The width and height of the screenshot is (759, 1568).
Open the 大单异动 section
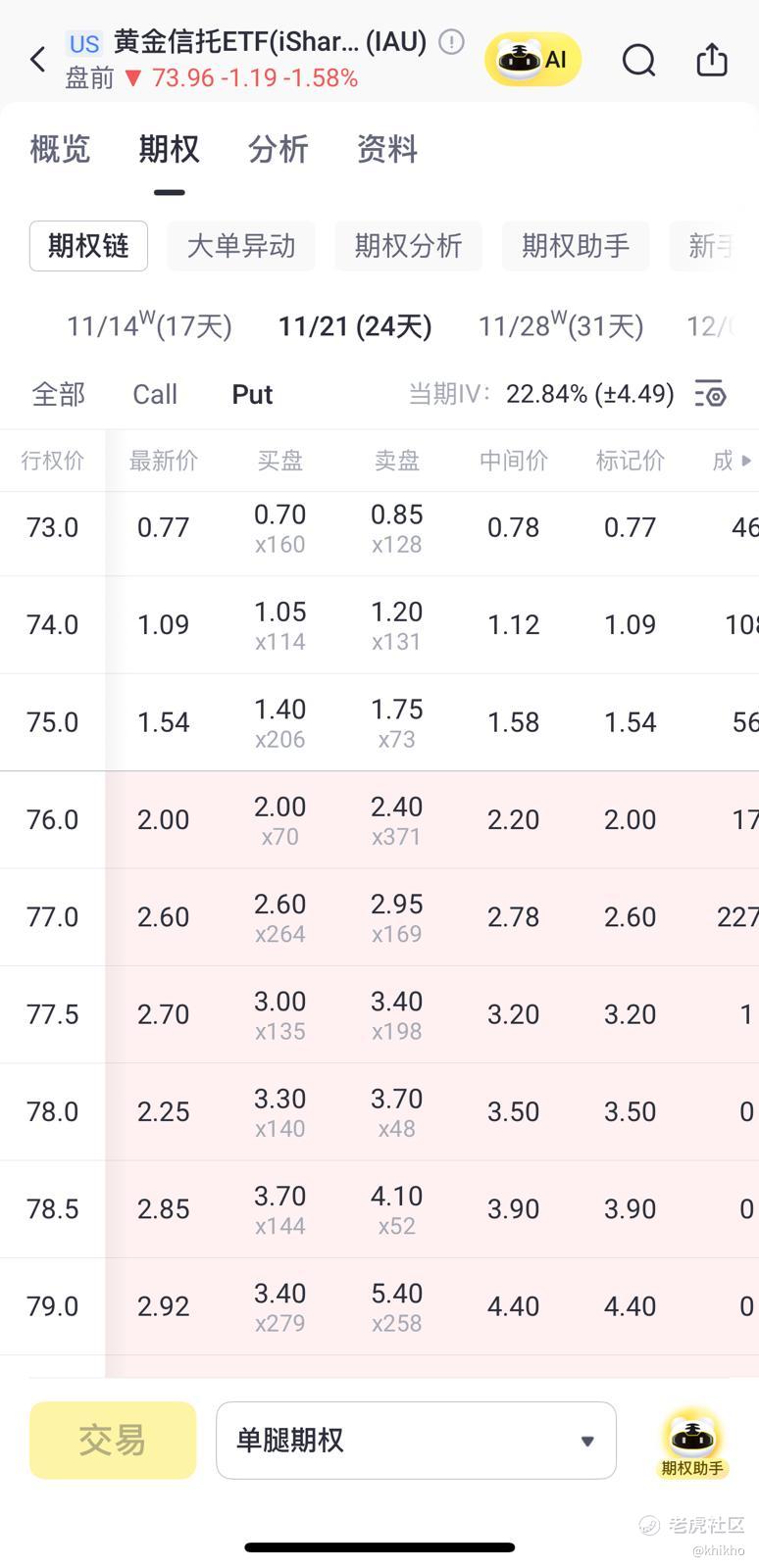pyautogui.click(x=241, y=245)
